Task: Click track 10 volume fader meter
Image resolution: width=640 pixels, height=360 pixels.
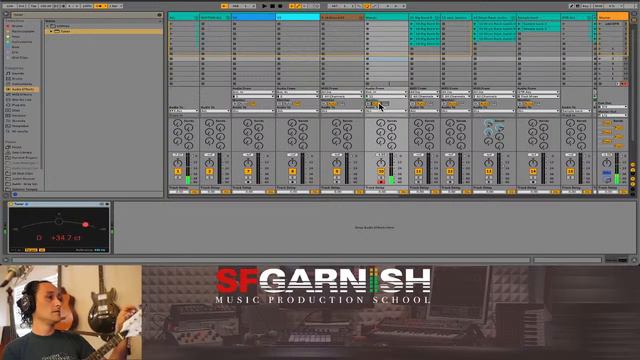Action: coord(391,169)
